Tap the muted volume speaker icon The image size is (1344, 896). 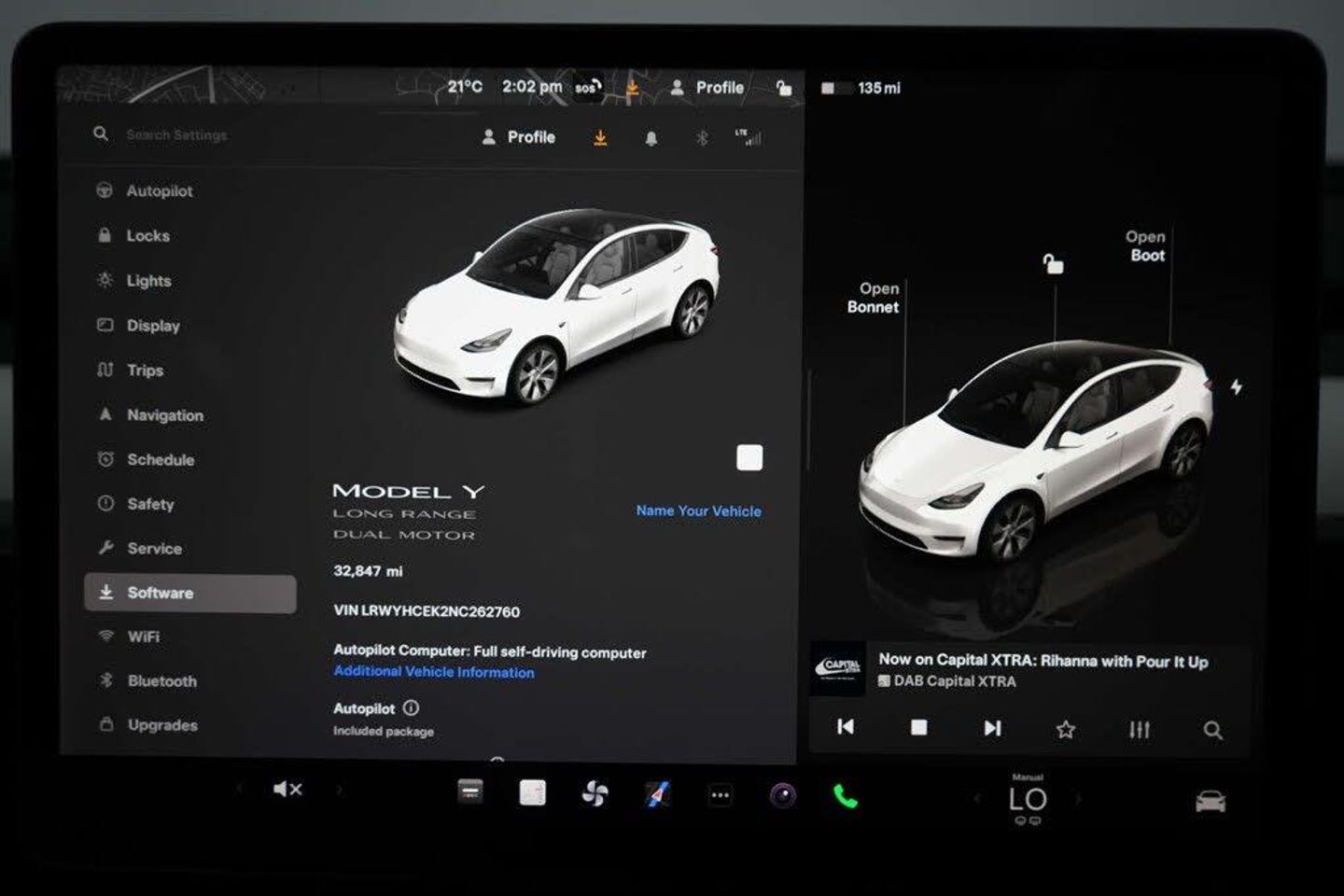(287, 790)
